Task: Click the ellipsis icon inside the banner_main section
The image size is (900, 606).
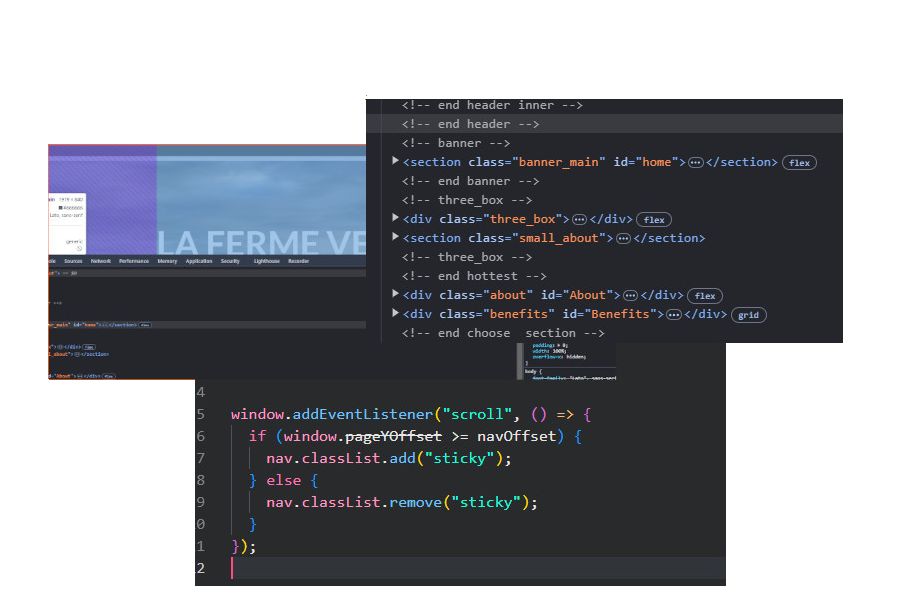Action: click(x=695, y=162)
